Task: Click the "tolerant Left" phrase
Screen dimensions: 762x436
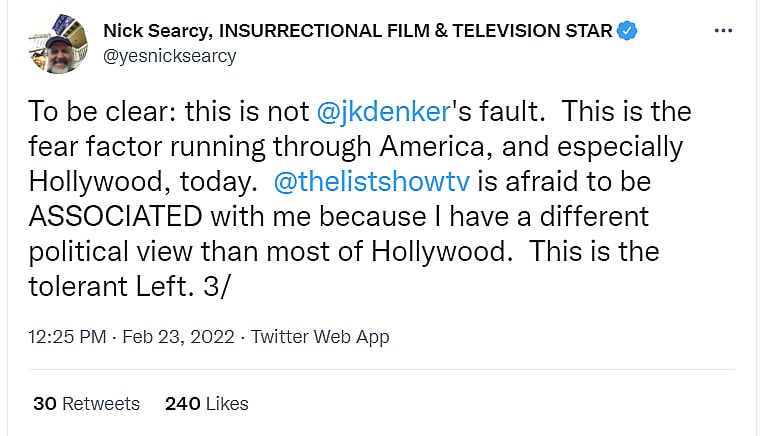Action: [x=102, y=286]
